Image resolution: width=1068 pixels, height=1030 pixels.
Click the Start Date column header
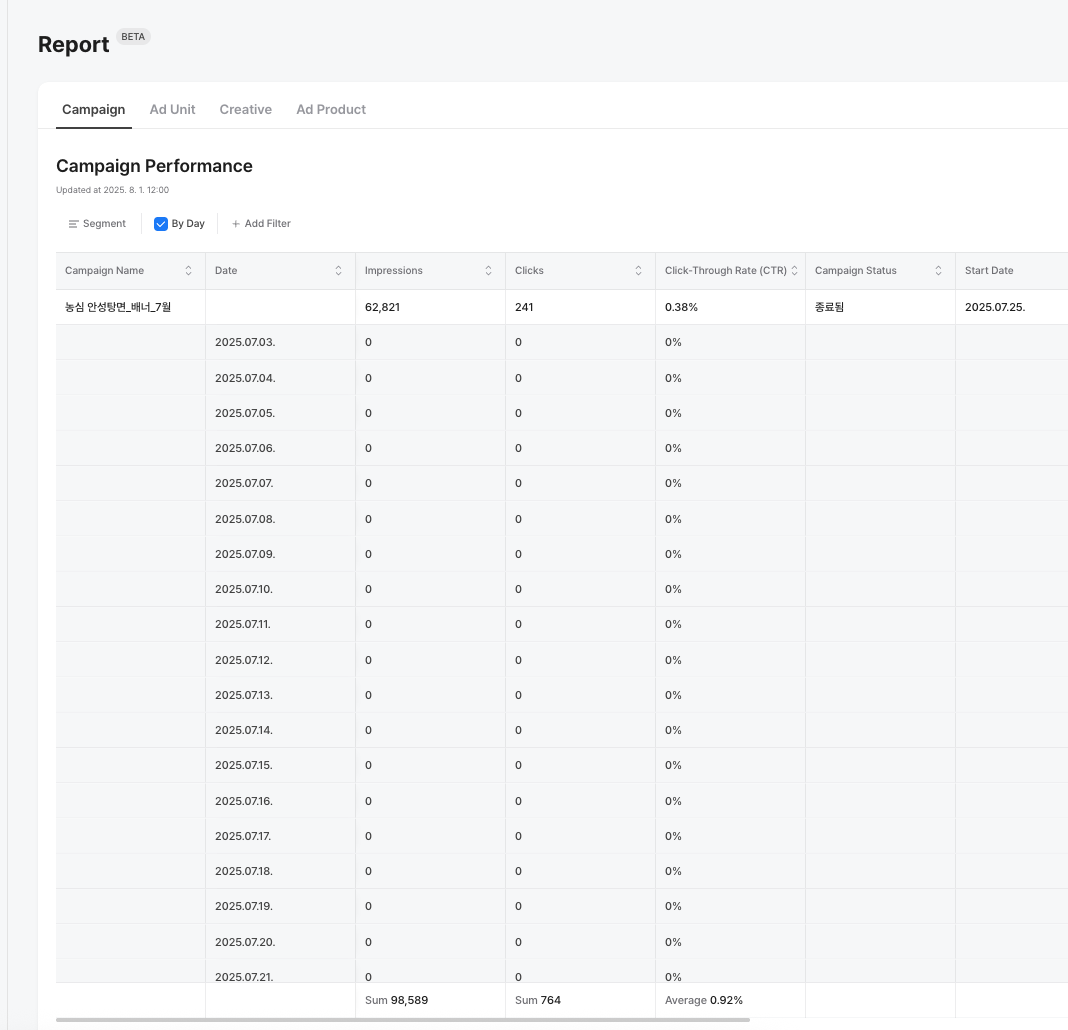(989, 271)
